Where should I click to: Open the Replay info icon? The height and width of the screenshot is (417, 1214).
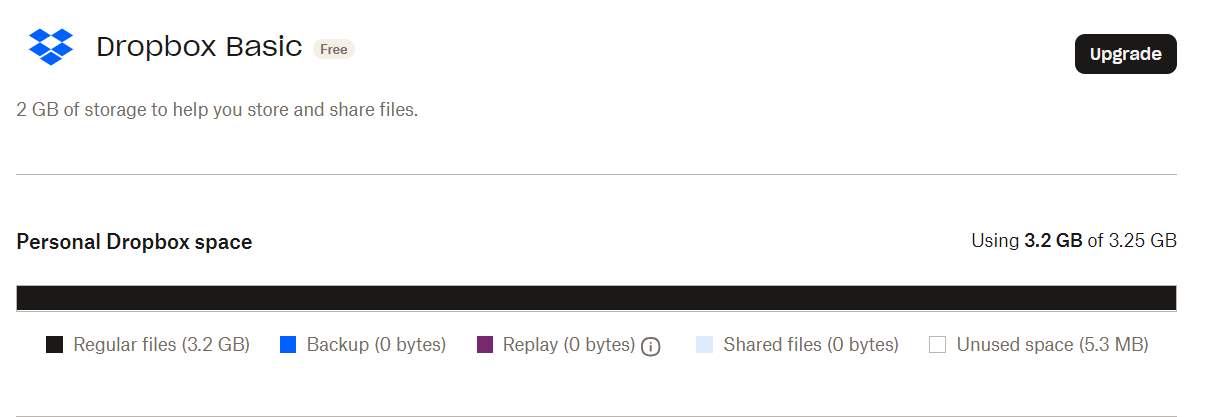click(651, 347)
